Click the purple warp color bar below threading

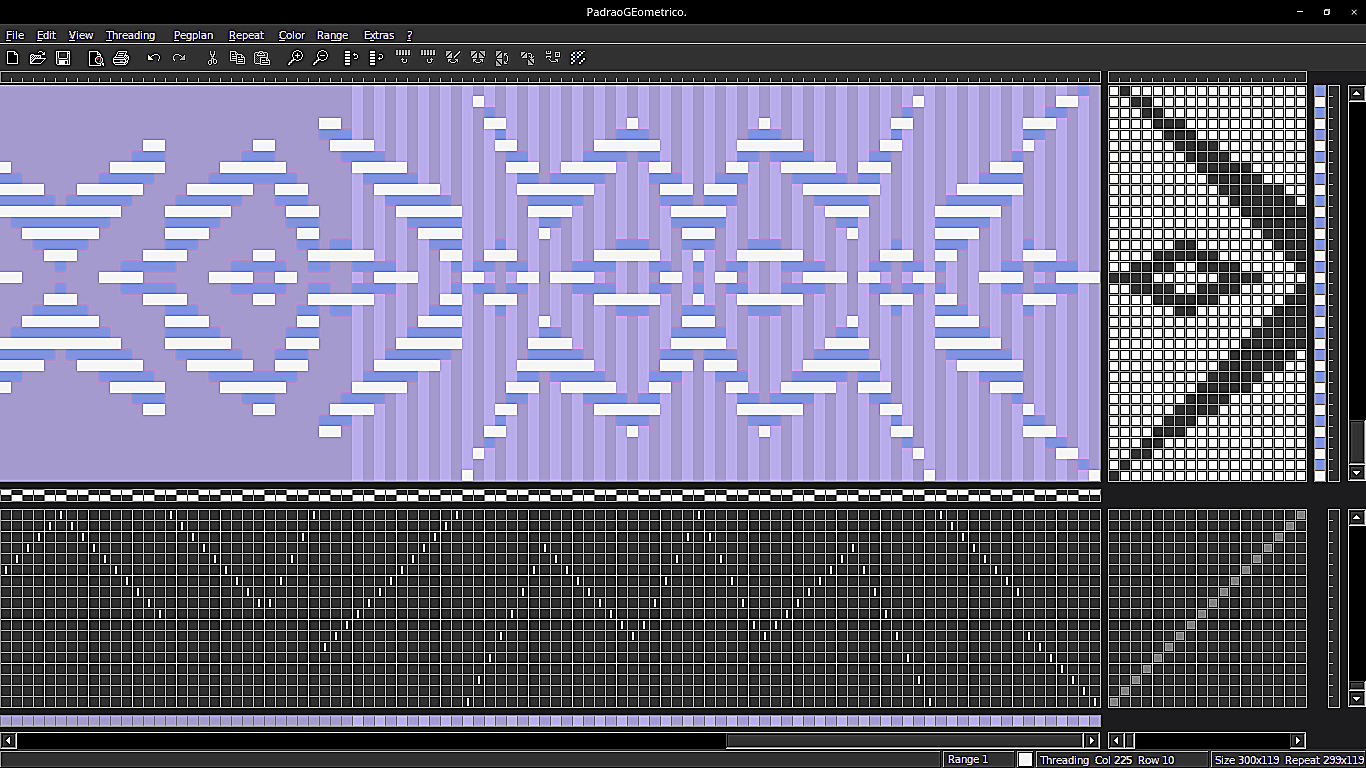[550, 721]
